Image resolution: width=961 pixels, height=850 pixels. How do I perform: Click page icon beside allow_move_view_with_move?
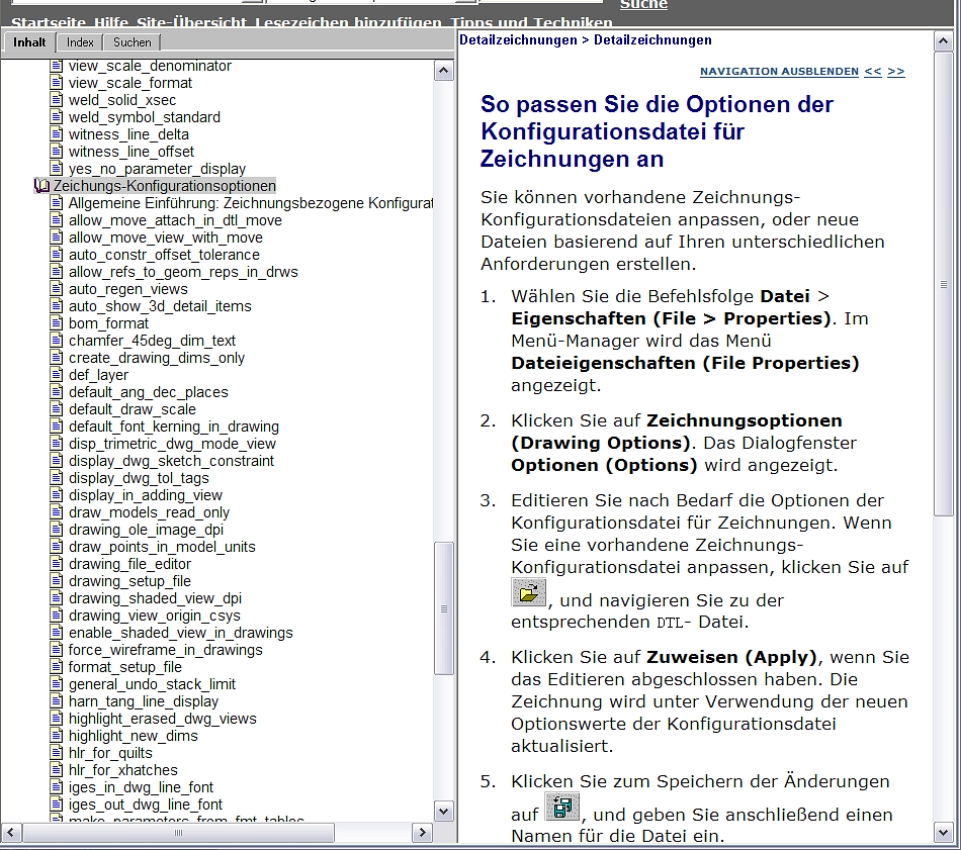pos(56,237)
